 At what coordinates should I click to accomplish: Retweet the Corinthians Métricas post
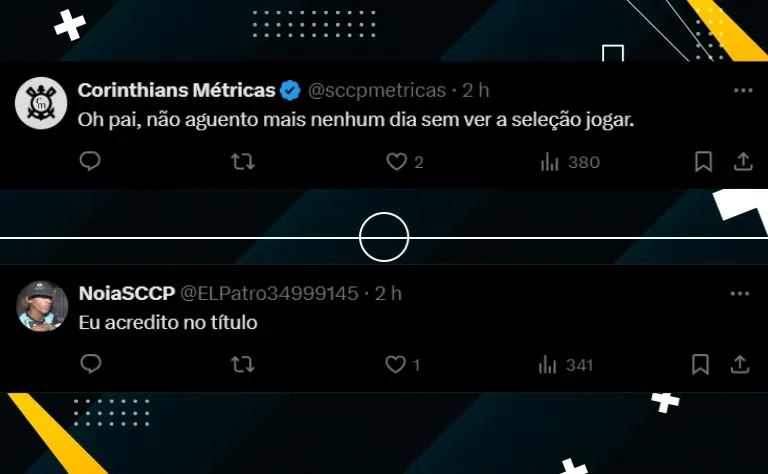243,162
